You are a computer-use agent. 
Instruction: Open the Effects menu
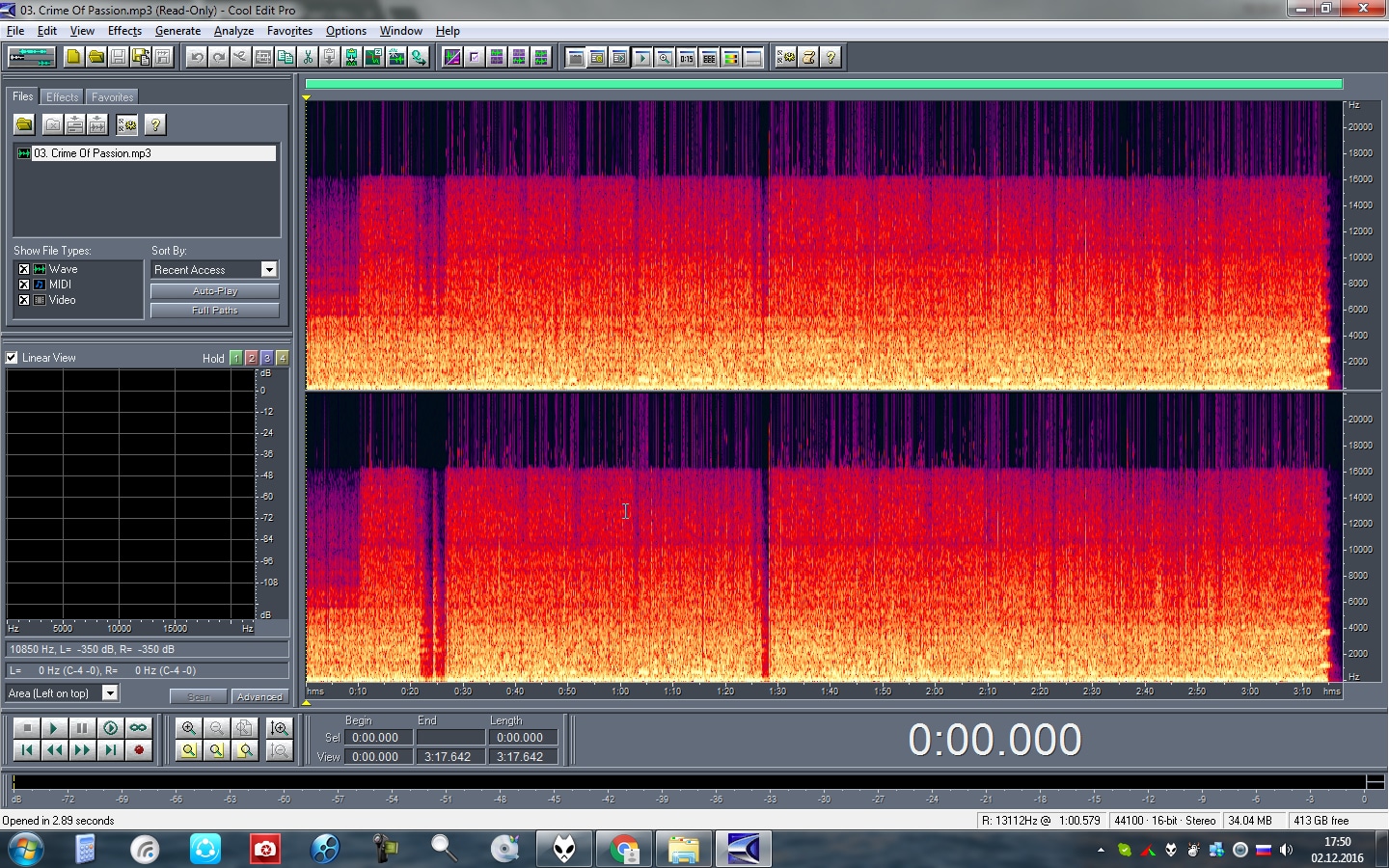(x=124, y=31)
